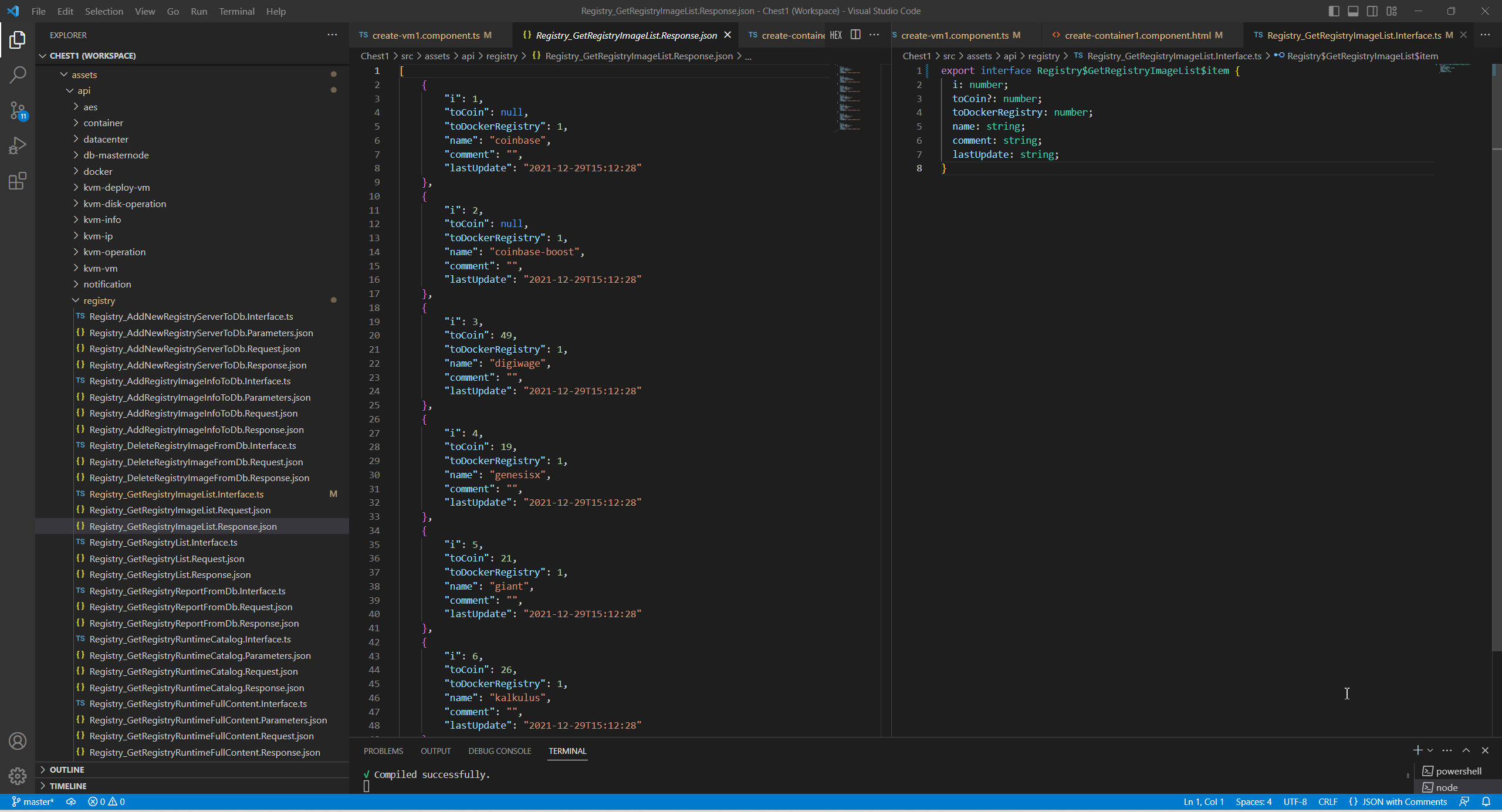This screenshot has width=1502, height=812.
Task: Click the notifications bell in status bar
Action: click(x=1486, y=801)
